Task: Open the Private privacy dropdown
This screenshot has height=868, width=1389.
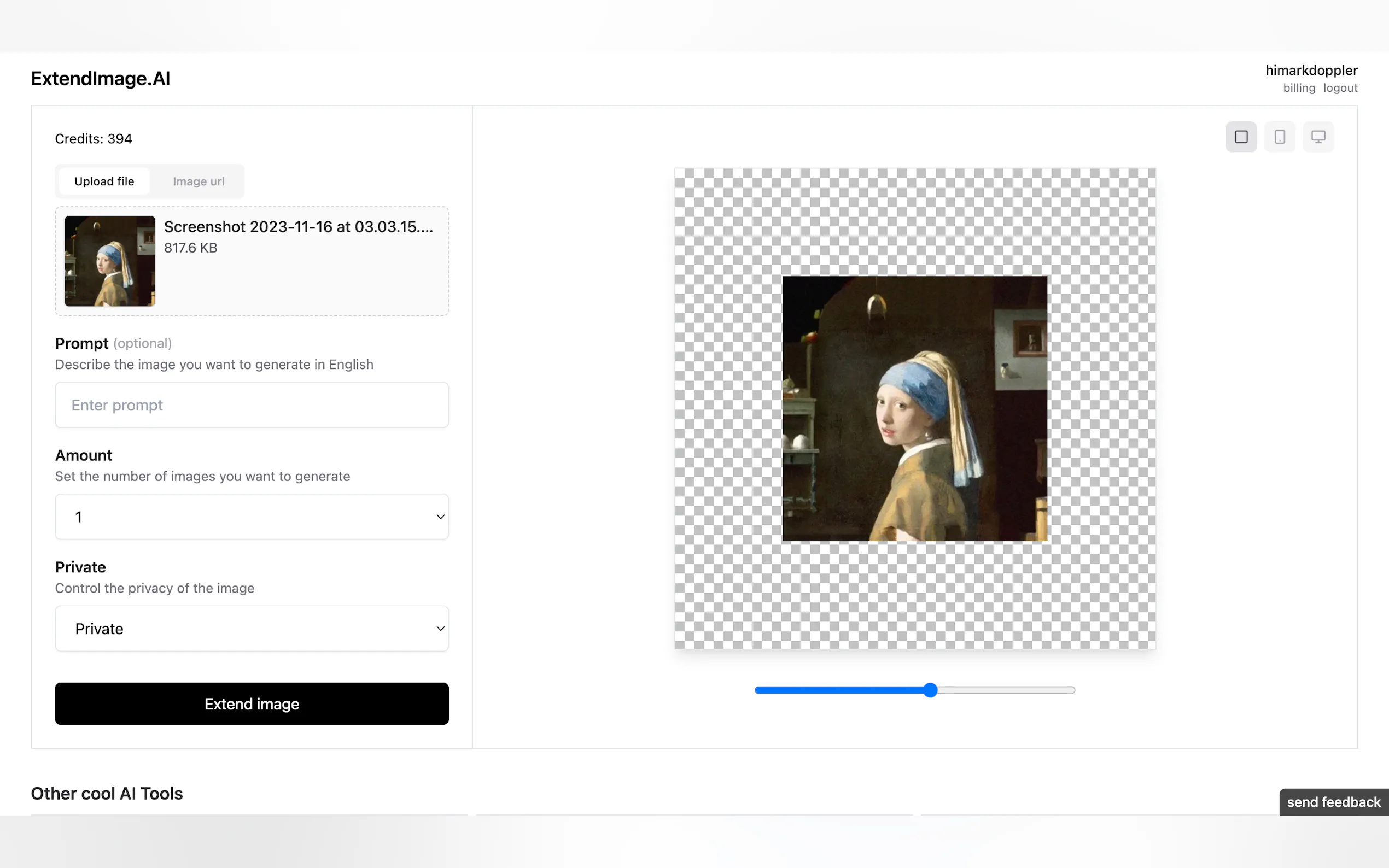Action: (252, 628)
